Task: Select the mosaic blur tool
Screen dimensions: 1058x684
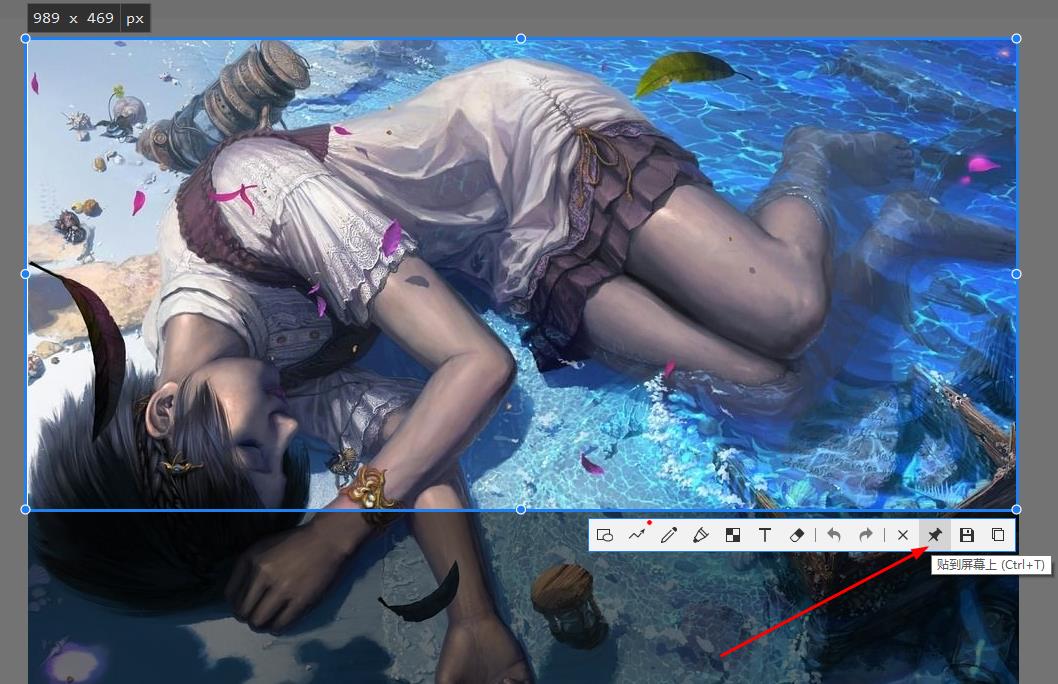Action: pos(732,535)
